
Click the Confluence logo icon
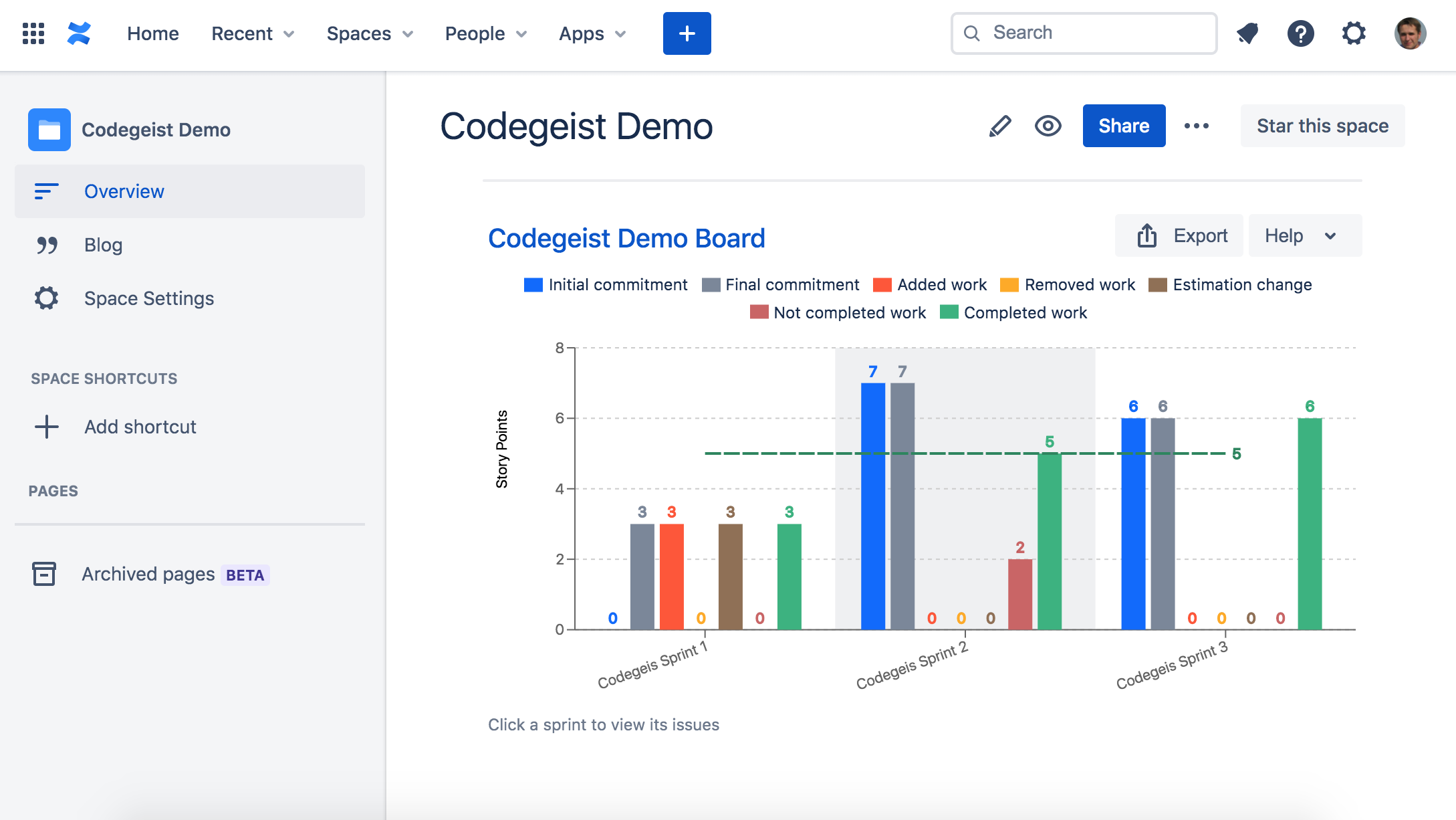(x=79, y=33)
